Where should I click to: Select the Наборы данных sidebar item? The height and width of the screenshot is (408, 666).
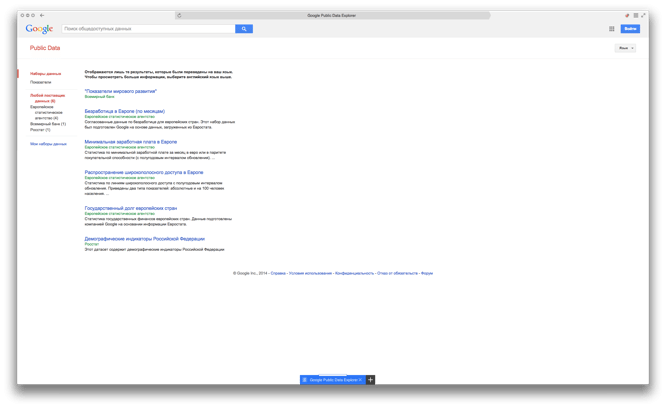[45, 73]
